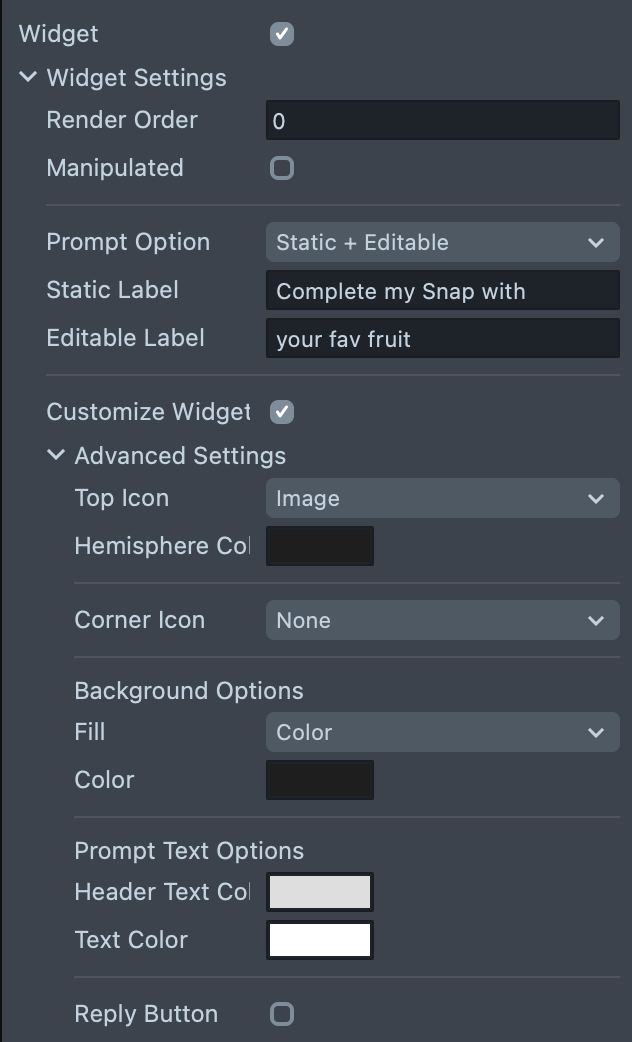The height and width of the screenshot is (1042, 632).
Task: Click the Static Label text field
Action: pos(442,291)
